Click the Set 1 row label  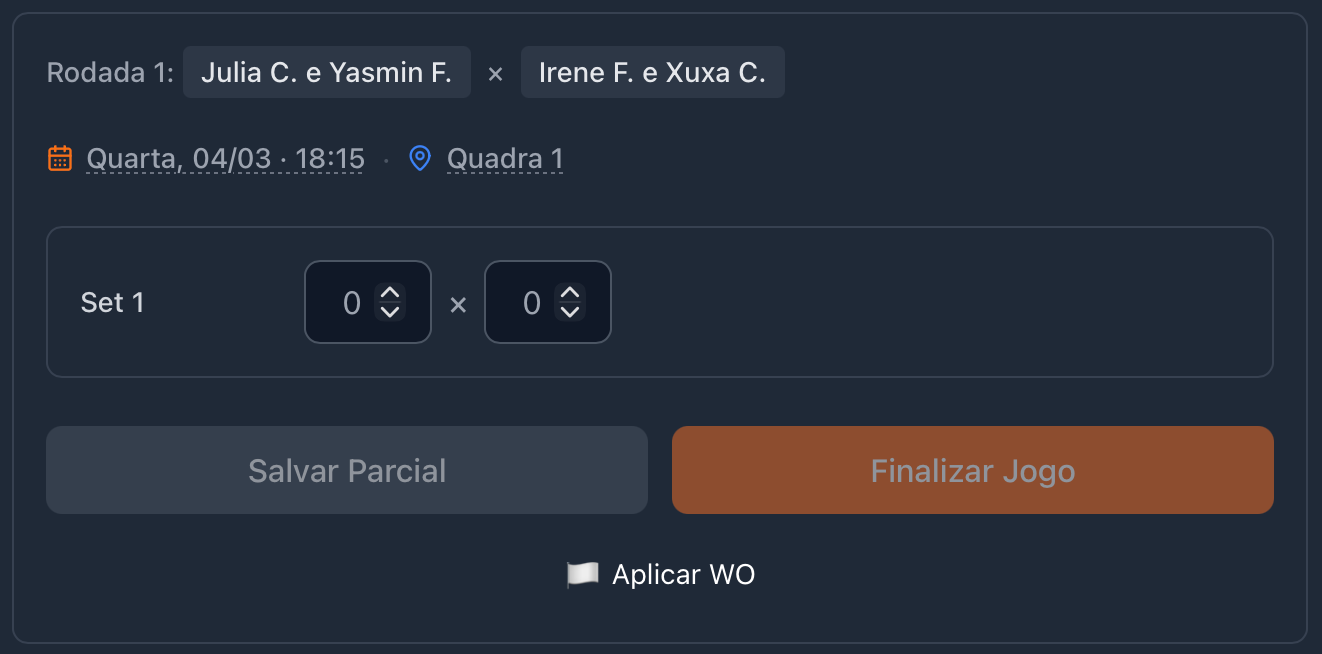tap(112, 303)
